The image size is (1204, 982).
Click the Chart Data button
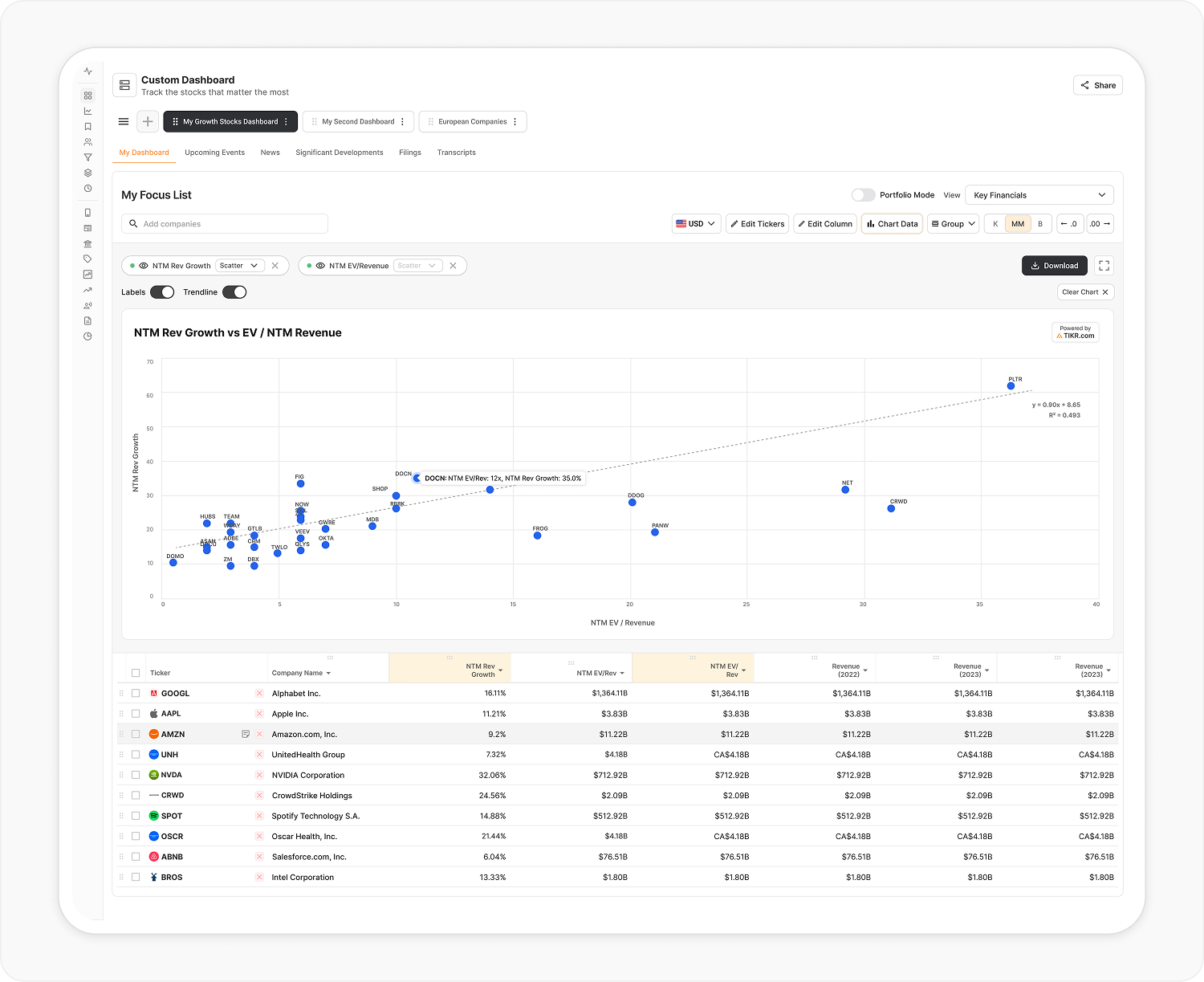coord(893,224)
